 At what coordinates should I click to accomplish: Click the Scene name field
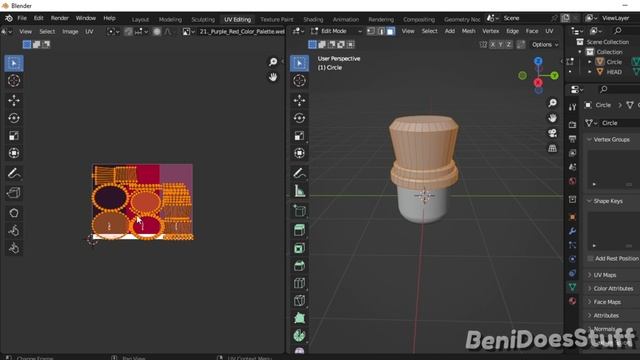tap(526, 18)
